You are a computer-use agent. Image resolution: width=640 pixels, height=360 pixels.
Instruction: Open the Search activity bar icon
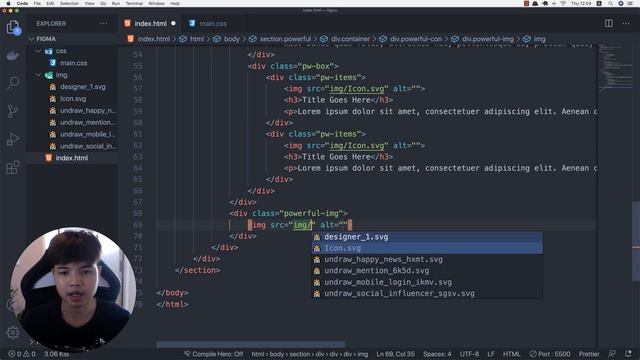click(x=13, y=83)
